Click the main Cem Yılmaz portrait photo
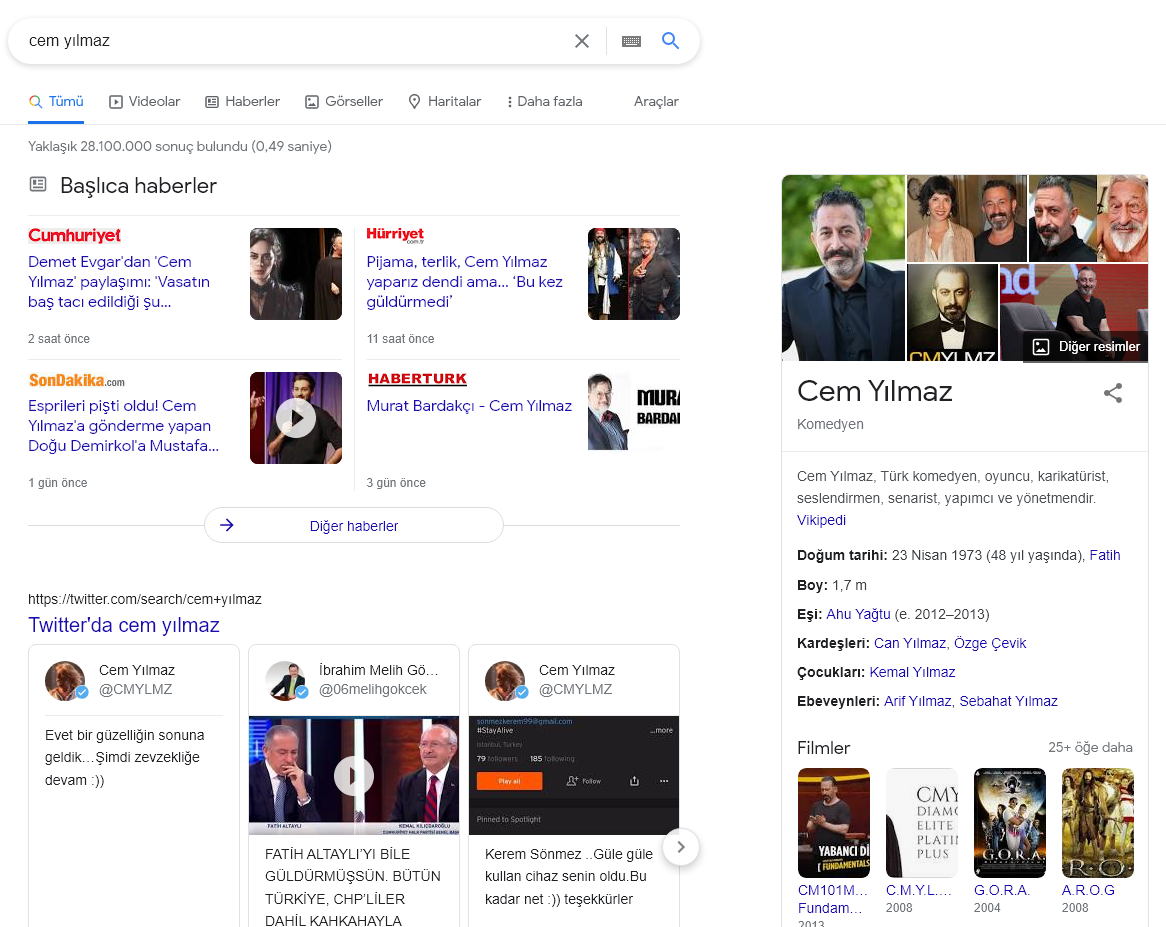Viewport: 1166px width, 927px height. click(843, 268)
